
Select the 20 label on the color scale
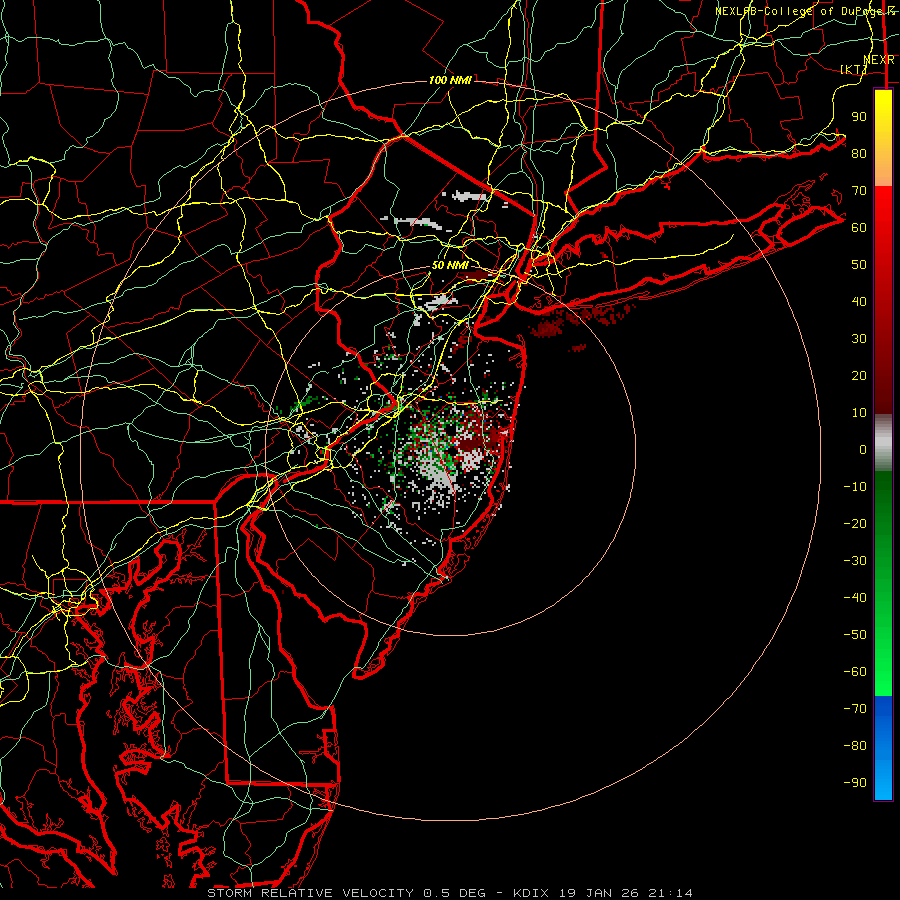pyautogui.click(x=859, y=376)
